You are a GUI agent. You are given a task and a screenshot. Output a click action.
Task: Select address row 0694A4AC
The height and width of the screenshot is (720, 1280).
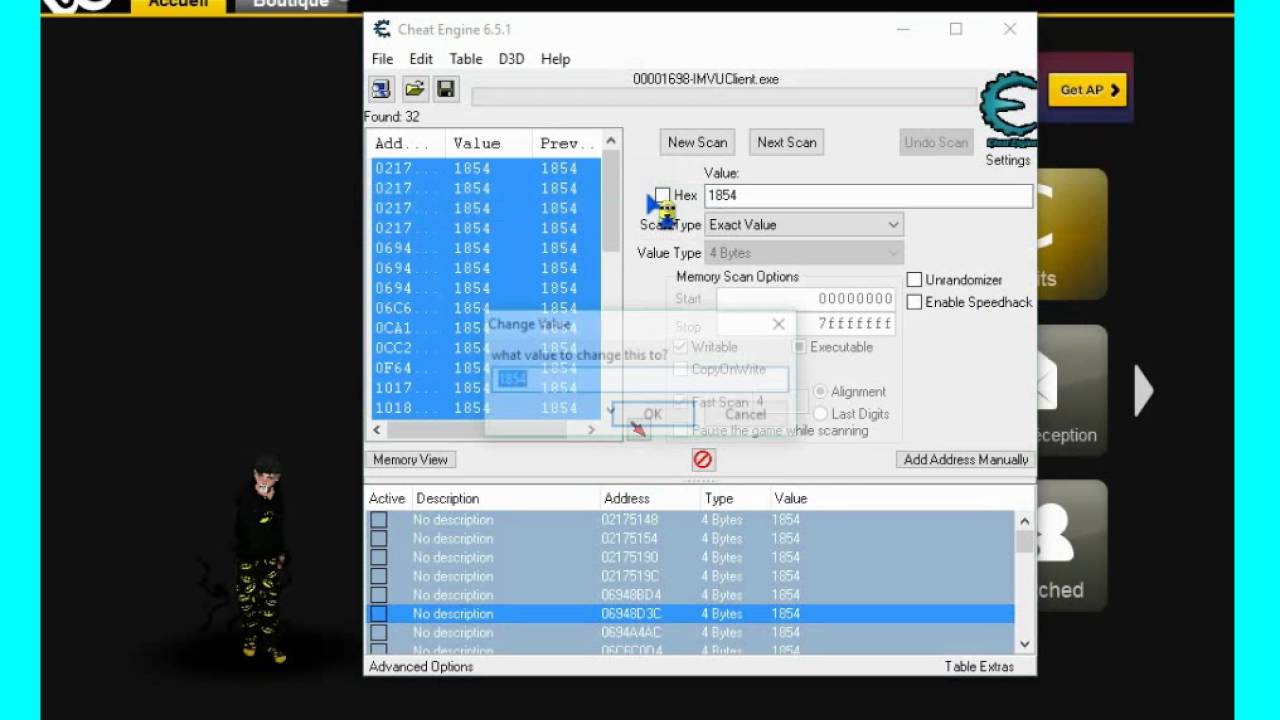coord(690,633)
